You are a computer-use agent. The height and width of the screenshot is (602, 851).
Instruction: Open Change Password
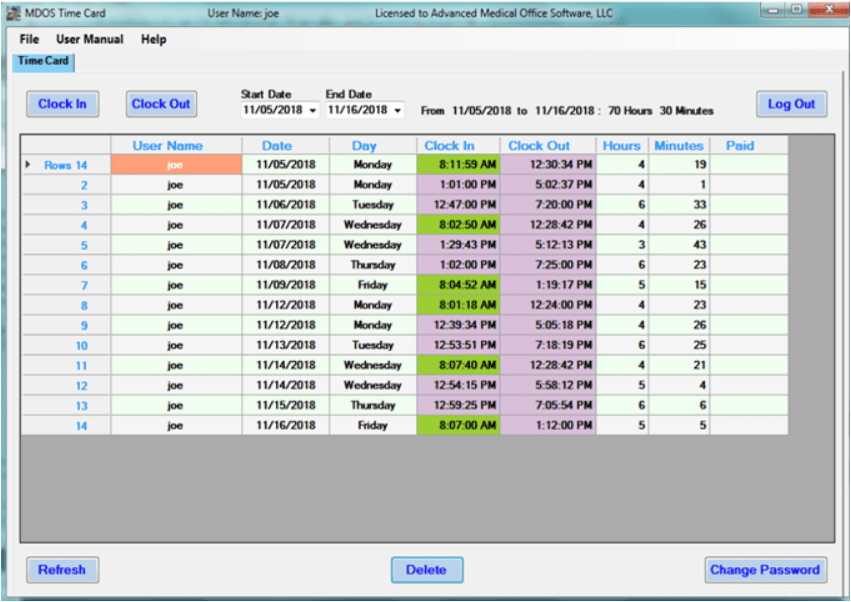765,570
